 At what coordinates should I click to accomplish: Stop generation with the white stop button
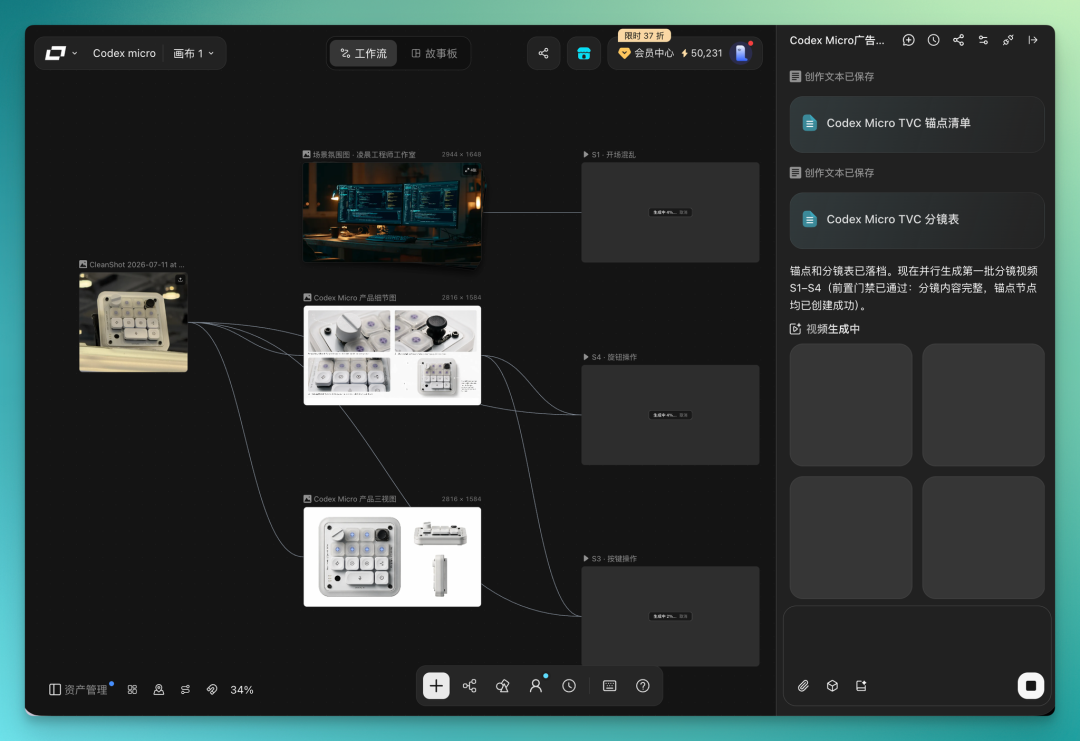(1030, 686)
